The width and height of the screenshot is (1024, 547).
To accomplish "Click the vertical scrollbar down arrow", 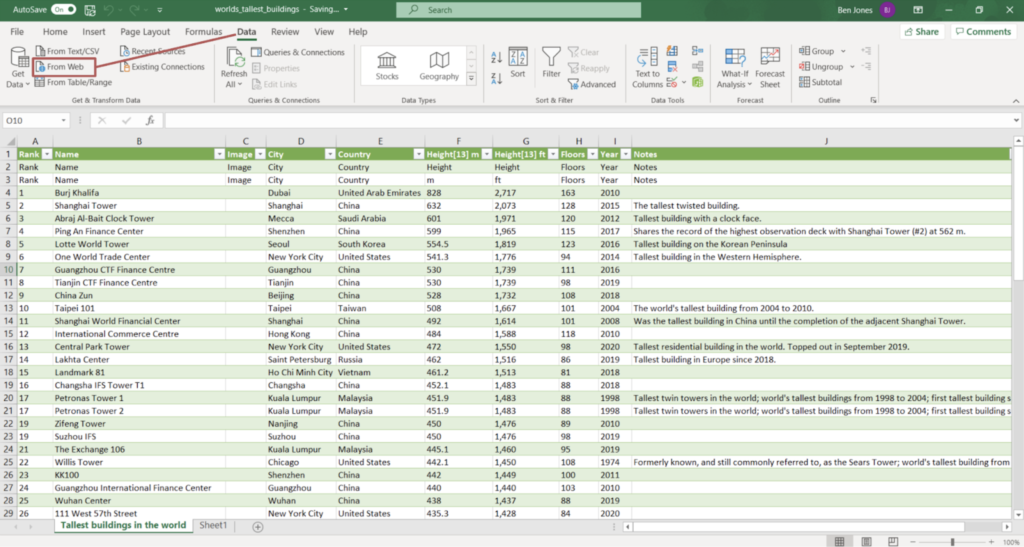I will coord(1017,514).
